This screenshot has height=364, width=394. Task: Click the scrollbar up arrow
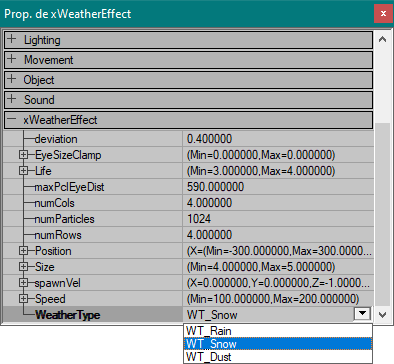pyautogui.click(x=382, y=39)
